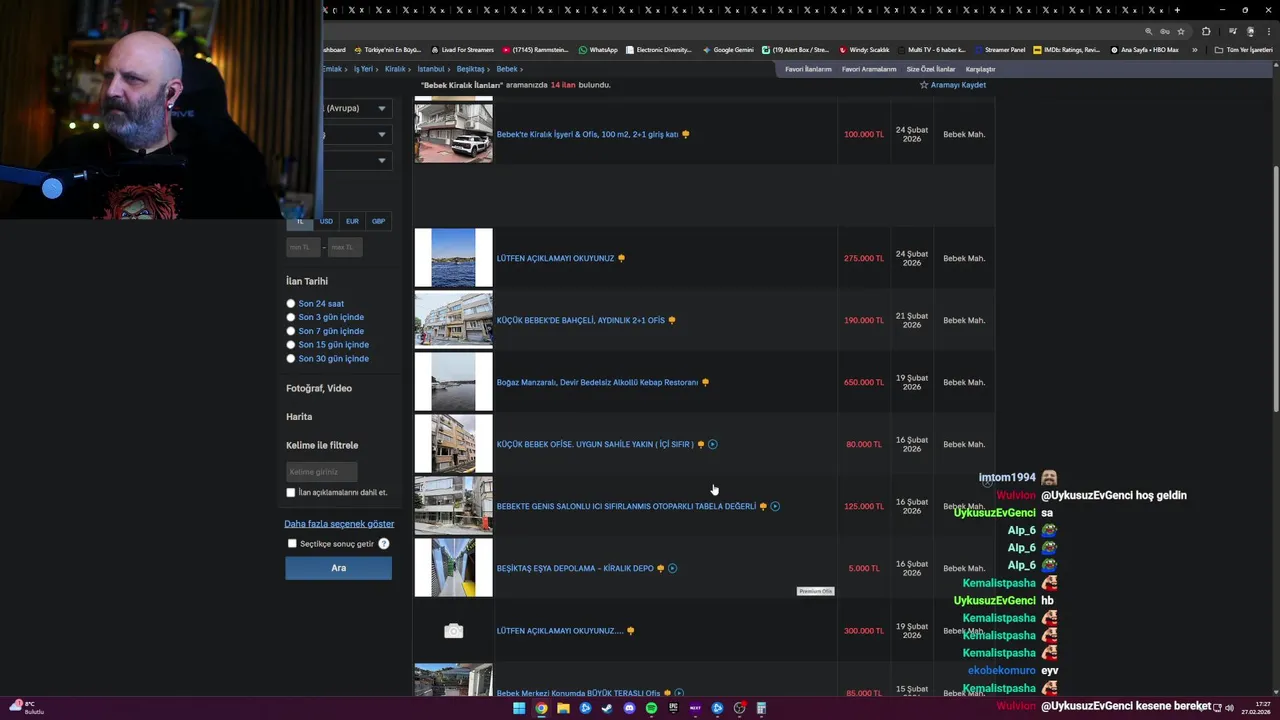Image resolution: width=1280 pixels, height=720 pixels.
Task: Open Rammstein YouTube bookmark
Action: tap(535, 50)
